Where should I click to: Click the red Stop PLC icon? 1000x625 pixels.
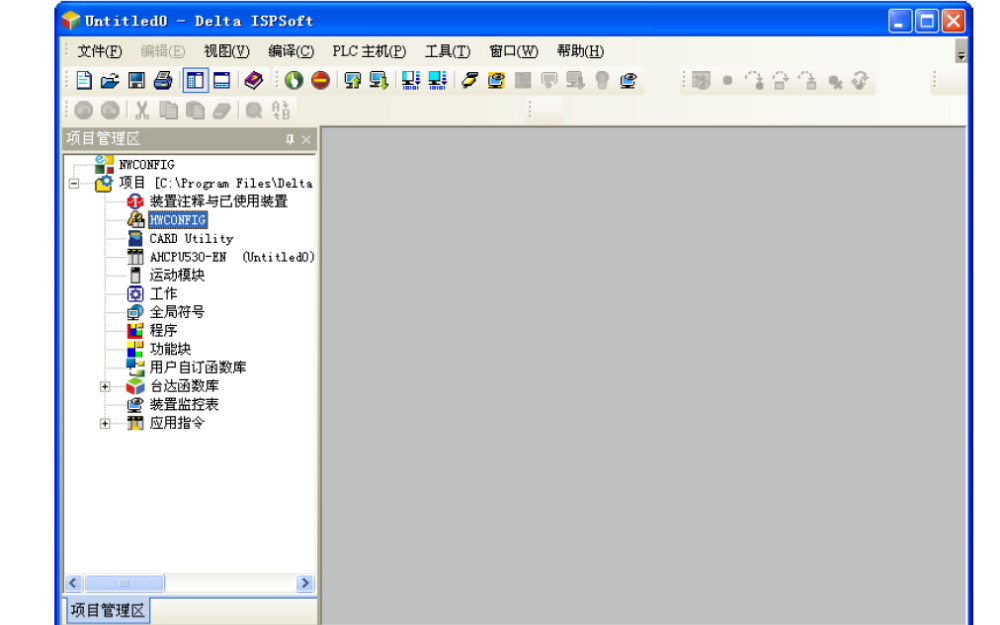321,80
